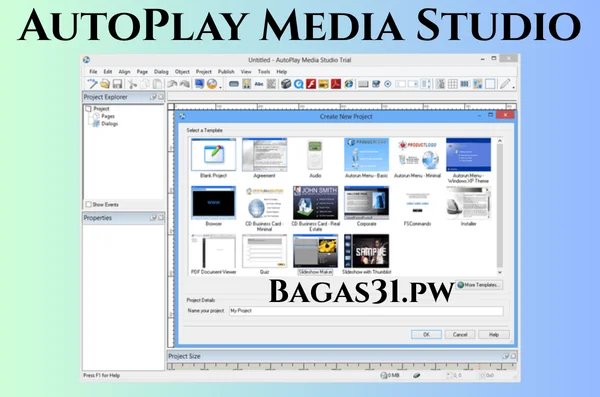Open the Help menu
This screenshot has height=397, width=600.
282,72
